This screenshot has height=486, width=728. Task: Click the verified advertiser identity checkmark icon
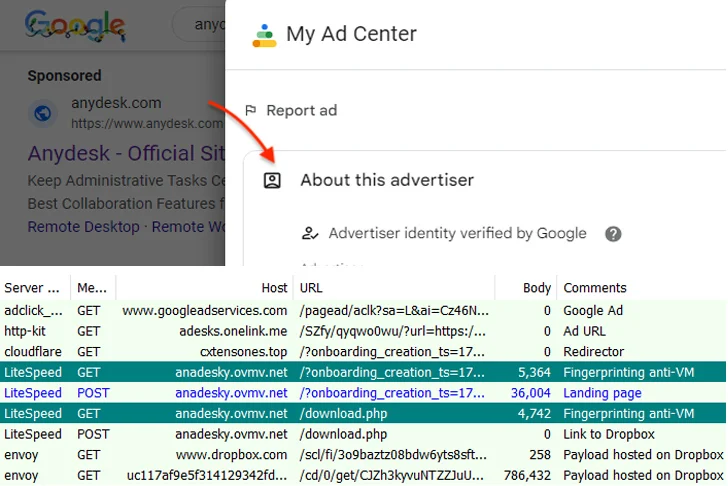point(310,234)
